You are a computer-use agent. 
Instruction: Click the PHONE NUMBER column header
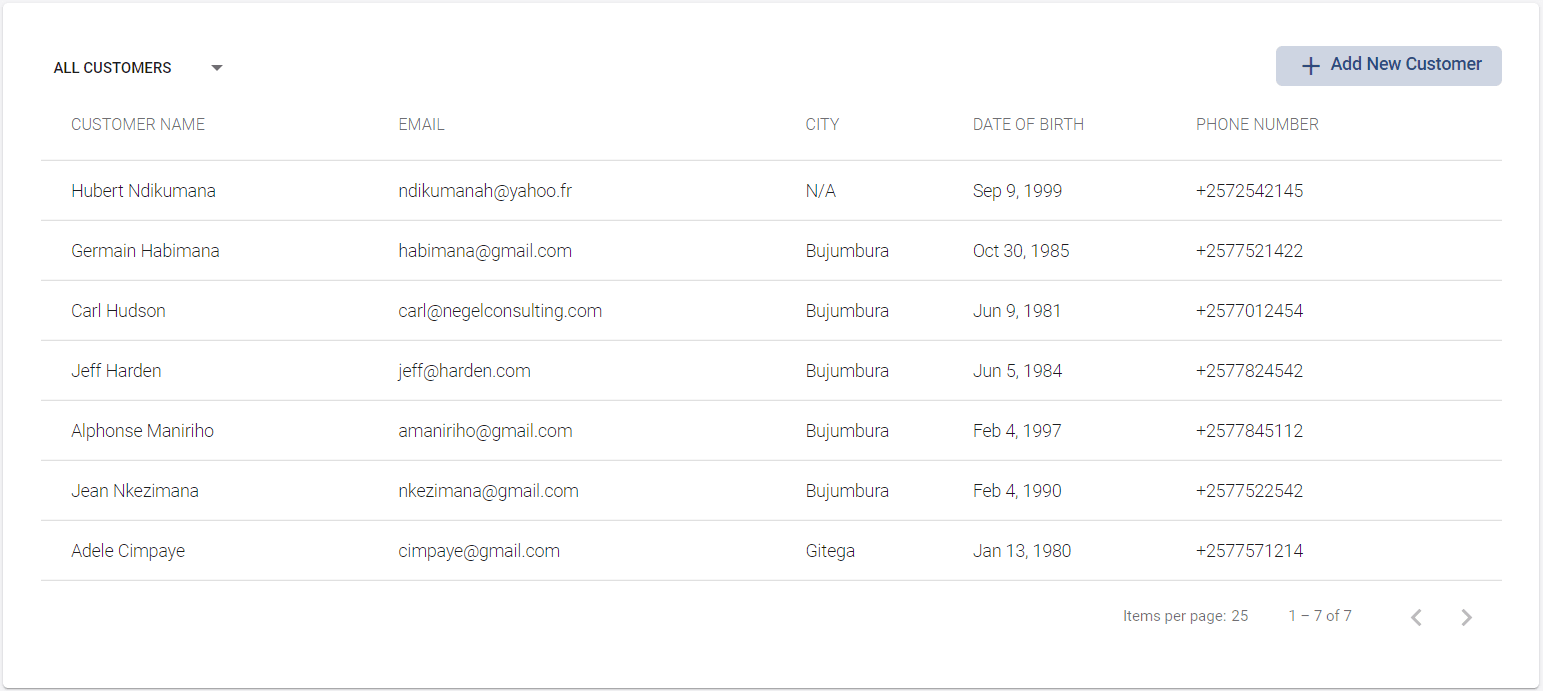[1257, 125]
